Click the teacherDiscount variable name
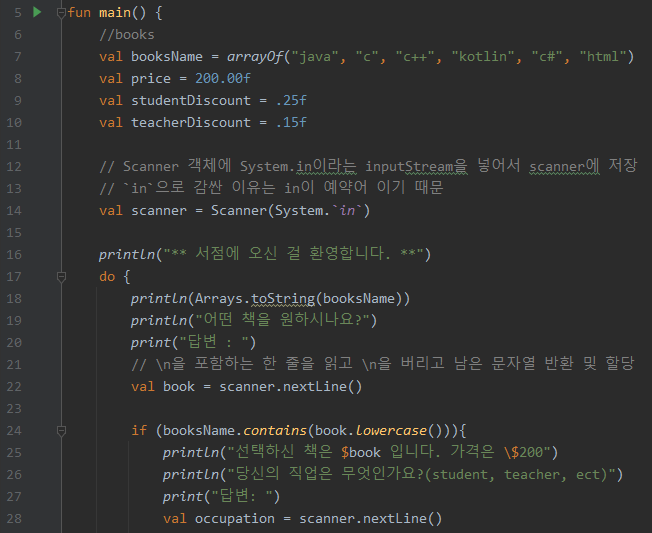 (191, 123)
